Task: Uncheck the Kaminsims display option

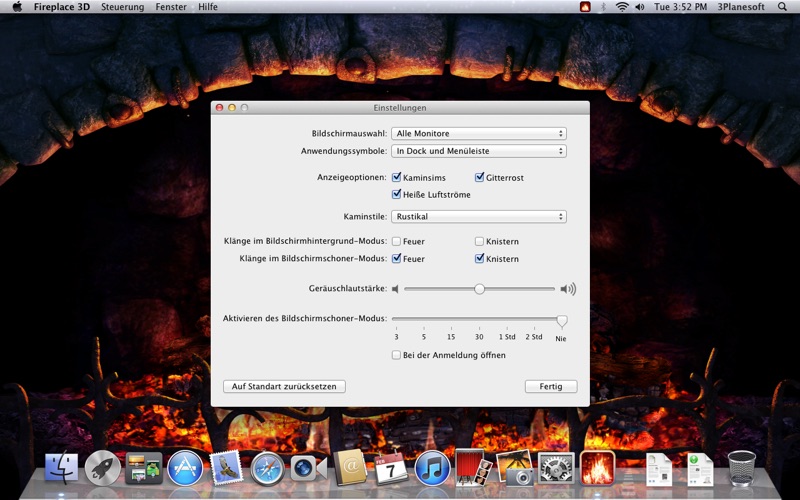Action: (x=396, y=177)
